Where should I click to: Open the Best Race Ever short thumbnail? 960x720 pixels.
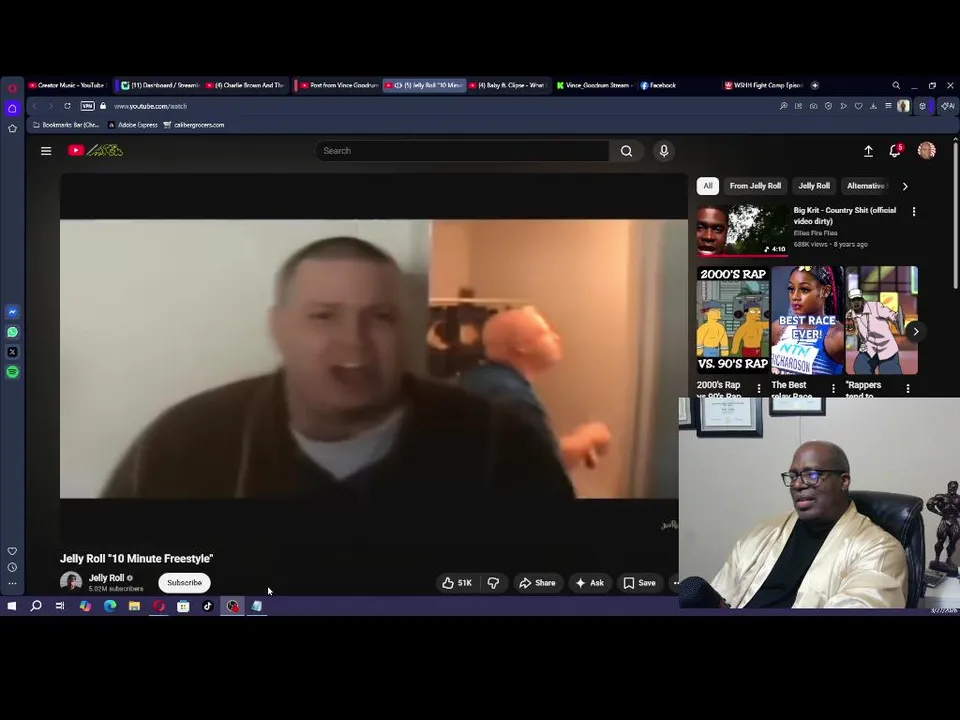pyautogui.click(x=807, y=320)
